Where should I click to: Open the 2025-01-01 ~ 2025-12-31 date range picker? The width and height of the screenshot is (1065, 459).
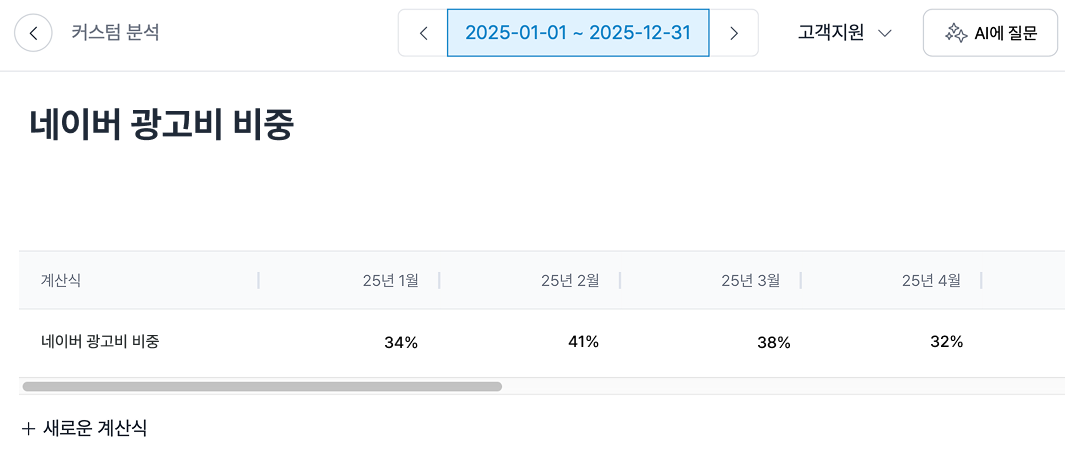point(578,33)
